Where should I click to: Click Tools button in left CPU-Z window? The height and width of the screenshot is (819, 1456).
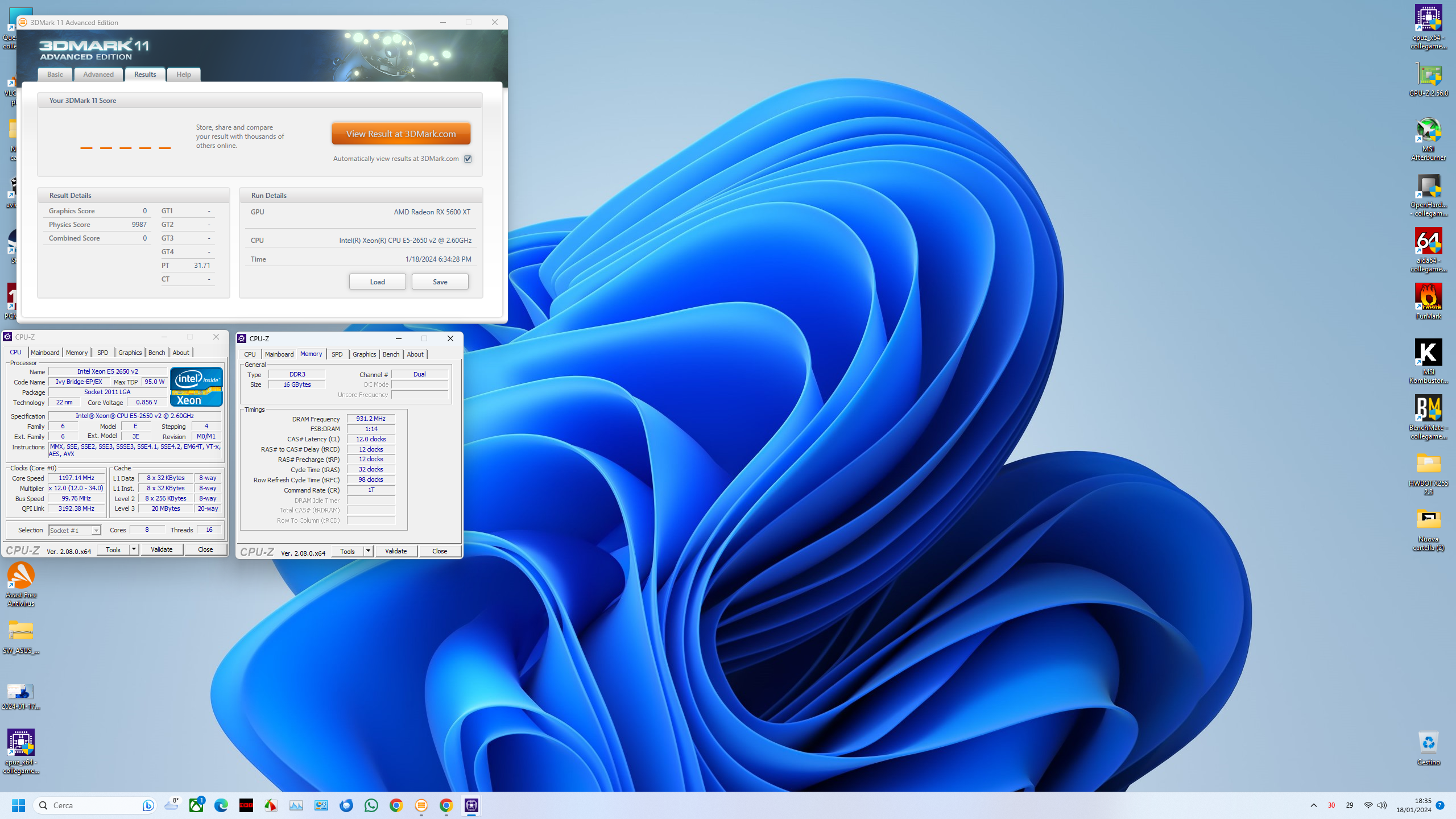(x=113, y=549)
